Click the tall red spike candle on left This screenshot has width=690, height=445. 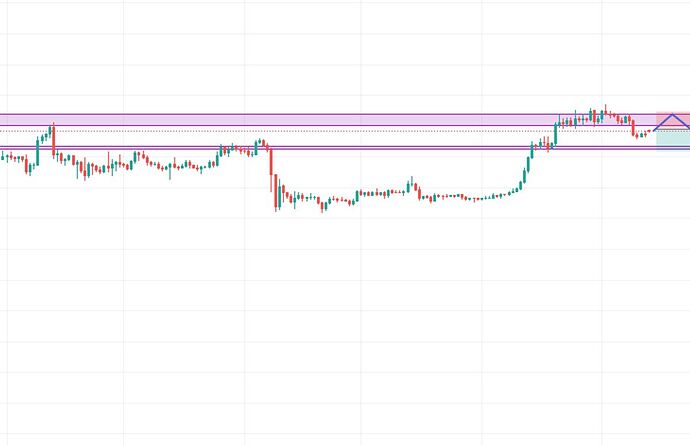tap(53, 140)
